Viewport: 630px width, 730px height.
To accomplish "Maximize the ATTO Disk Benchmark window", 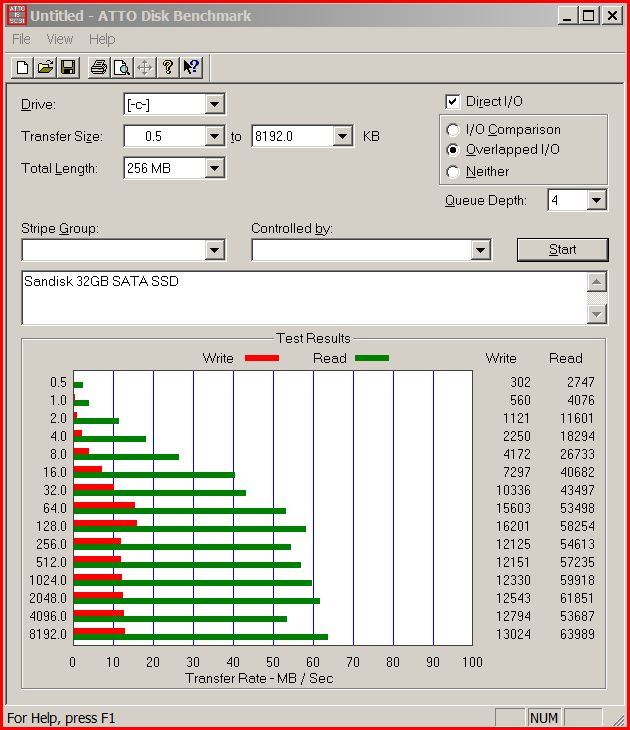I will click(x=589, y=15).
